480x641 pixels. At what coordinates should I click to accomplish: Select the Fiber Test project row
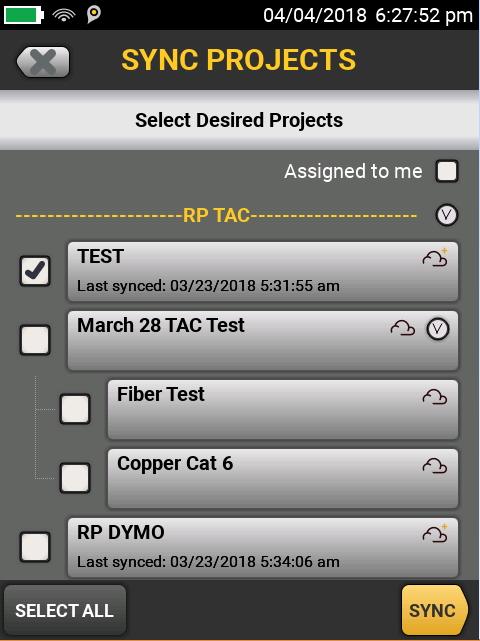[283, 410]
